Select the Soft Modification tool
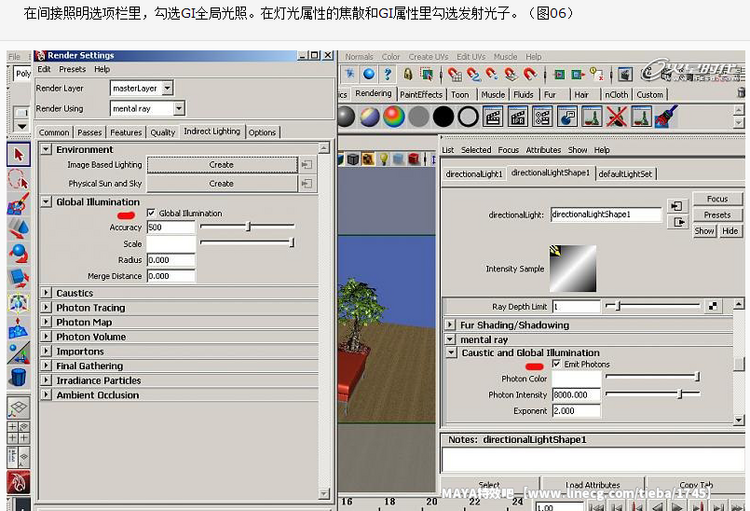 click(x=19, y=328)
